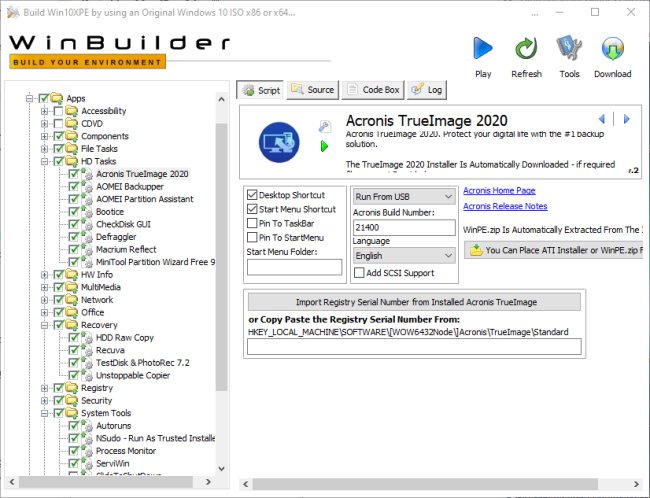Image resolution: width=650 pixels, height=498 pixels.
Task: Expand the Network tree node
Action: [44, 300]
